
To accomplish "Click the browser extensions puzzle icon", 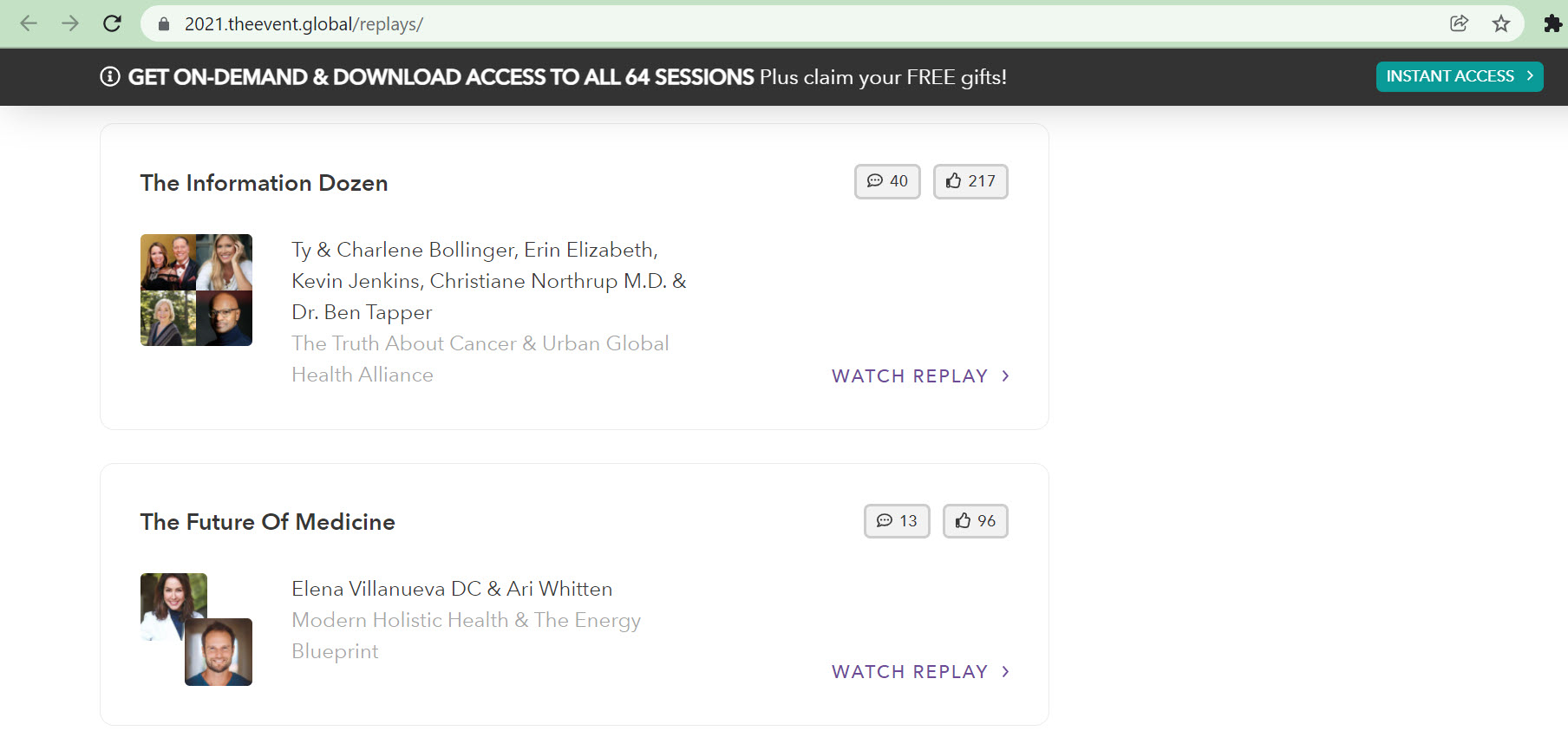I will click(1553, 23).
